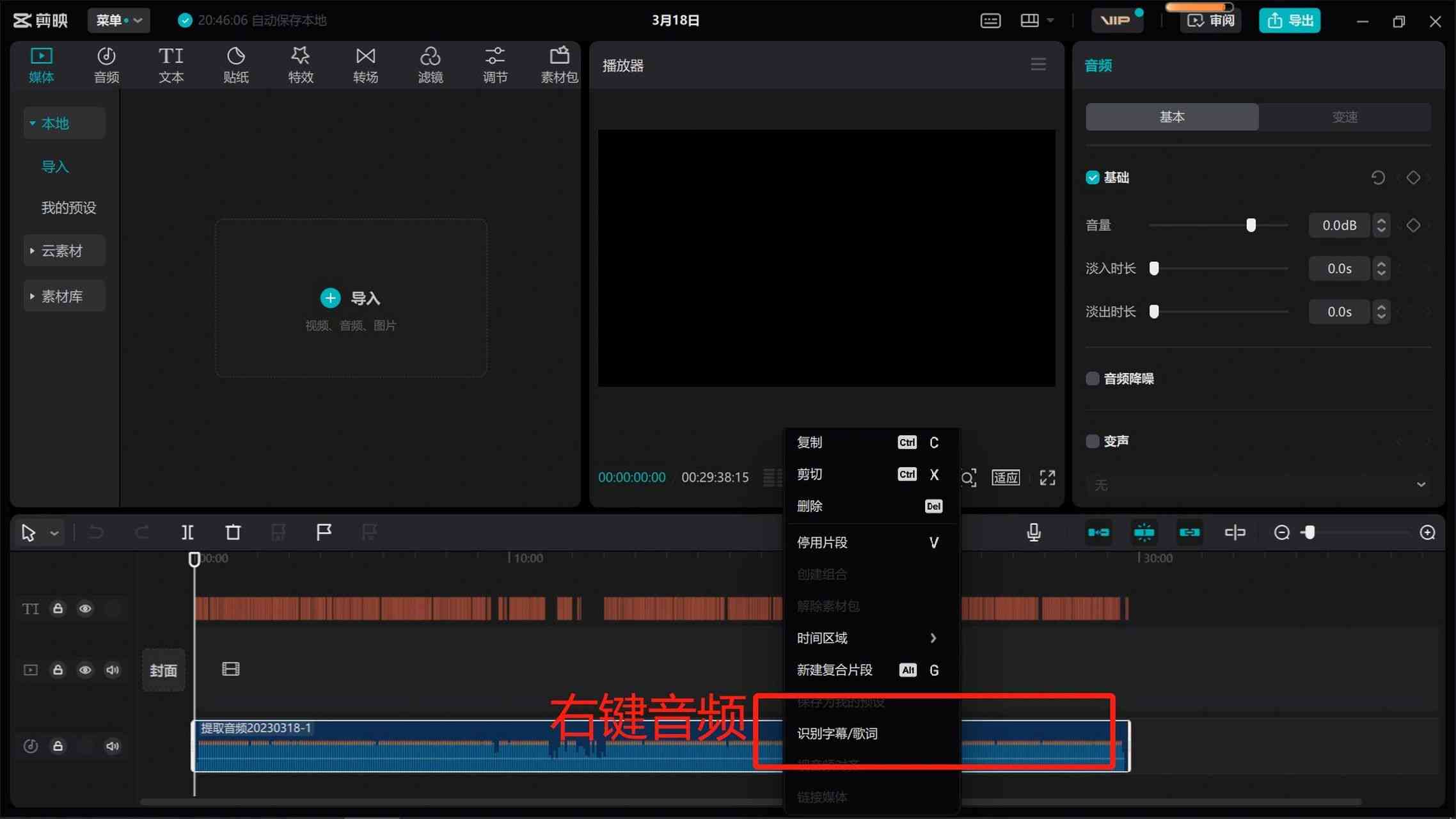This screenshot has width=1456, height=819.
Task: Expand the 变速 (Speed) panel tab
Action: tap(1345, 116)
